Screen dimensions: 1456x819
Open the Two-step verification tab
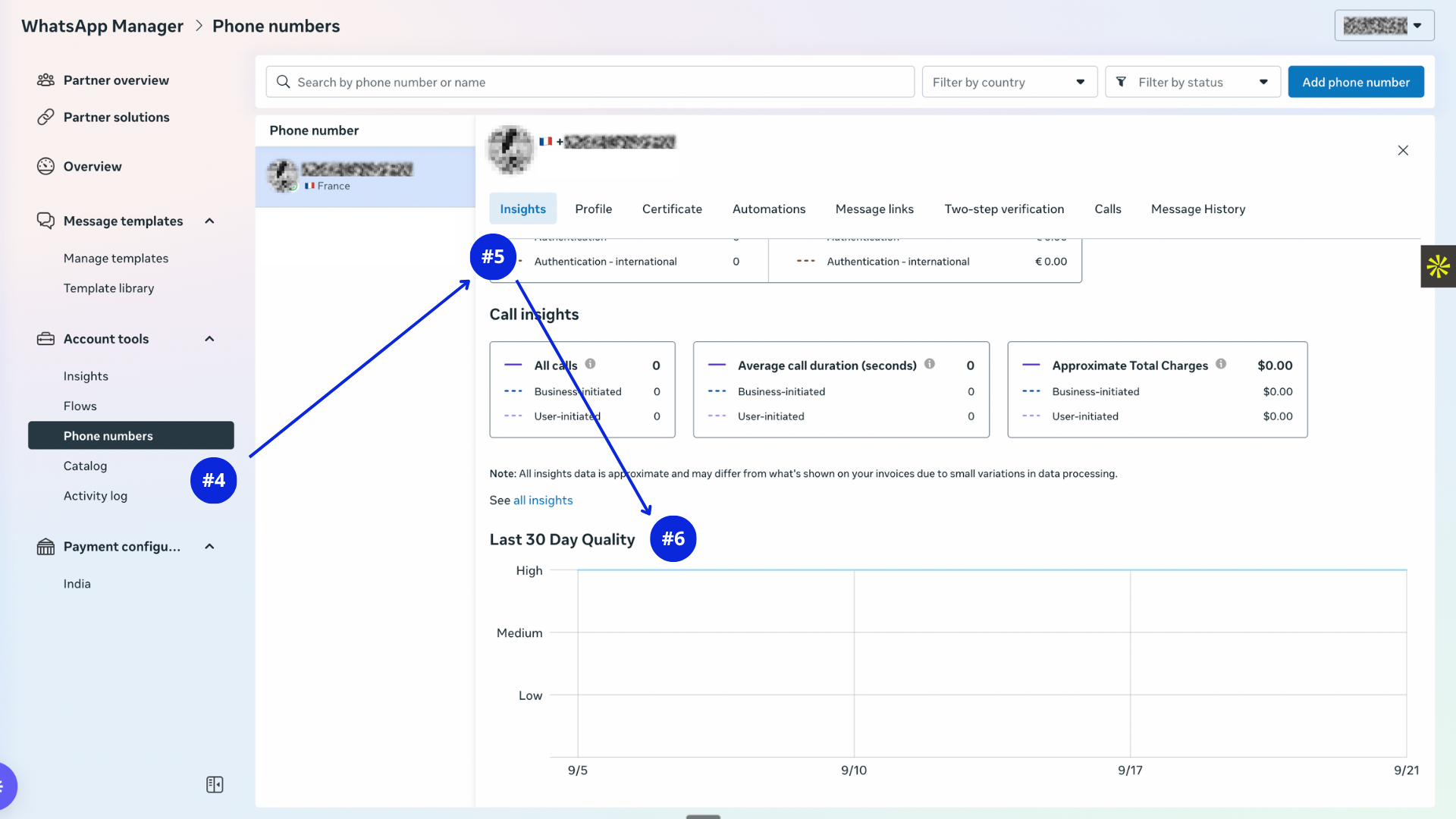pyautogui.click(x=1004, y=209)
